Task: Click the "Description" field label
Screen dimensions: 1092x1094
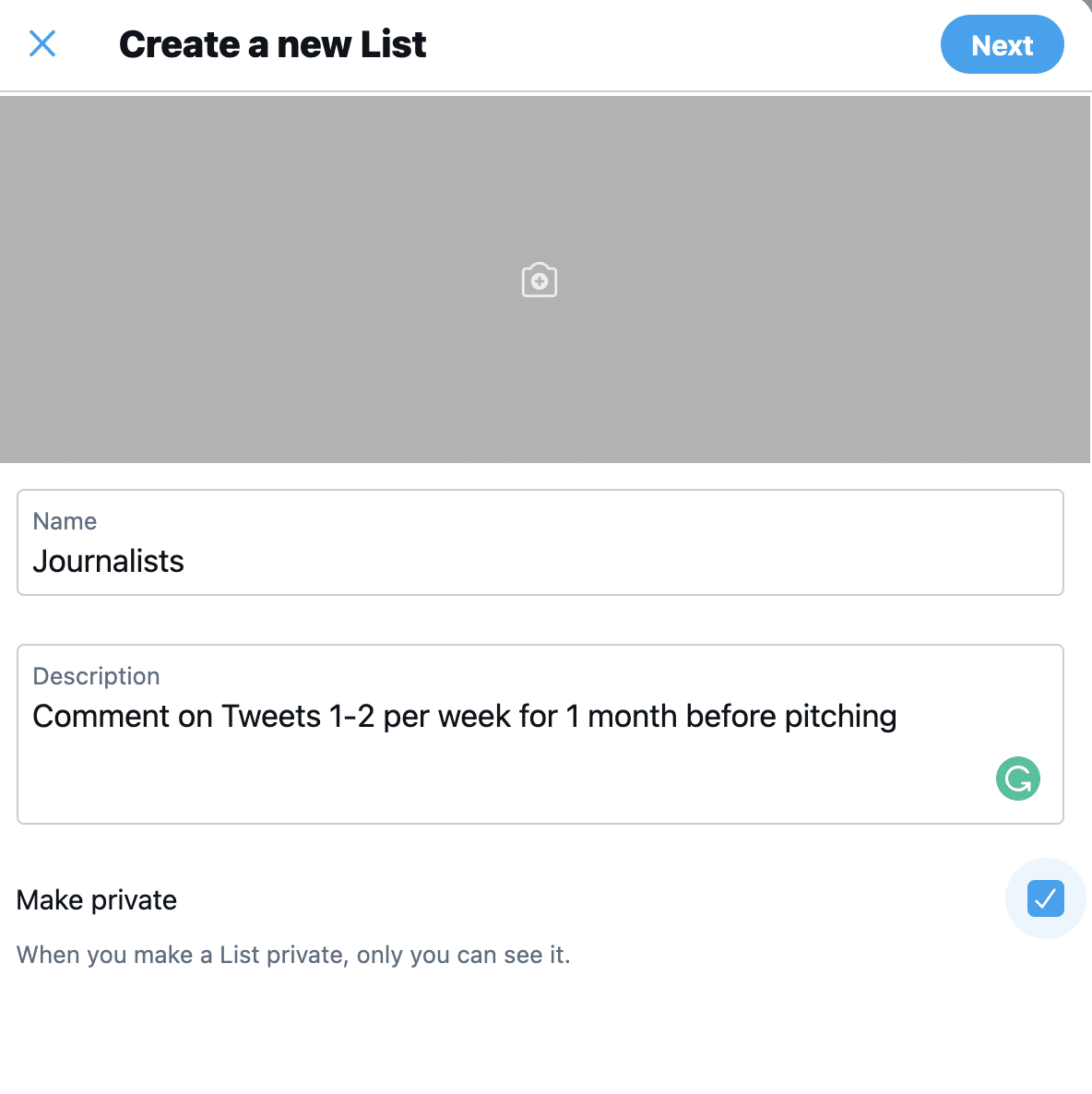Action: pyautogui.click(x=96, y=676)
